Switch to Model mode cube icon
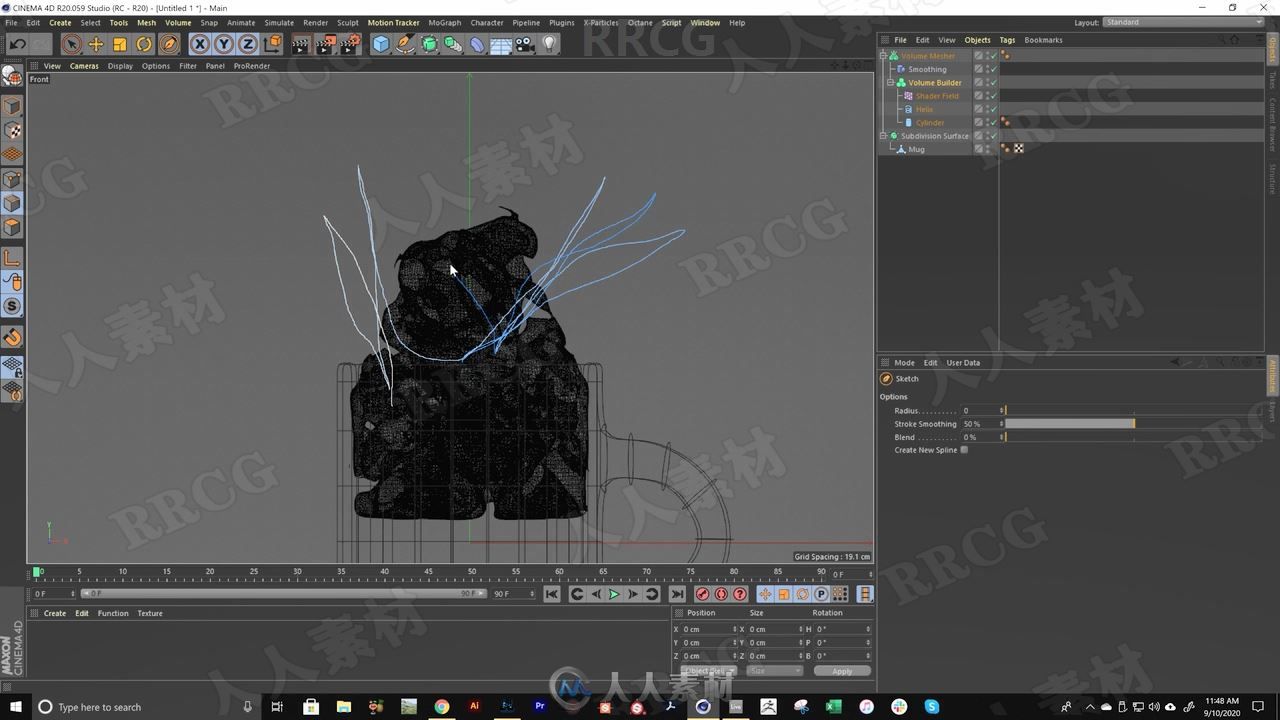Screen dimensions: 1280x720 click(12, 106)
